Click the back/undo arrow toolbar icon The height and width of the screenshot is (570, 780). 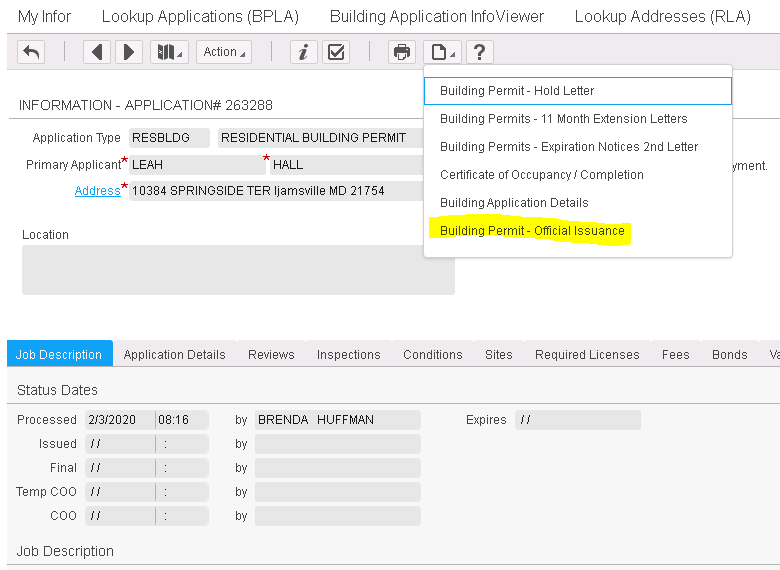click(31, 52)
